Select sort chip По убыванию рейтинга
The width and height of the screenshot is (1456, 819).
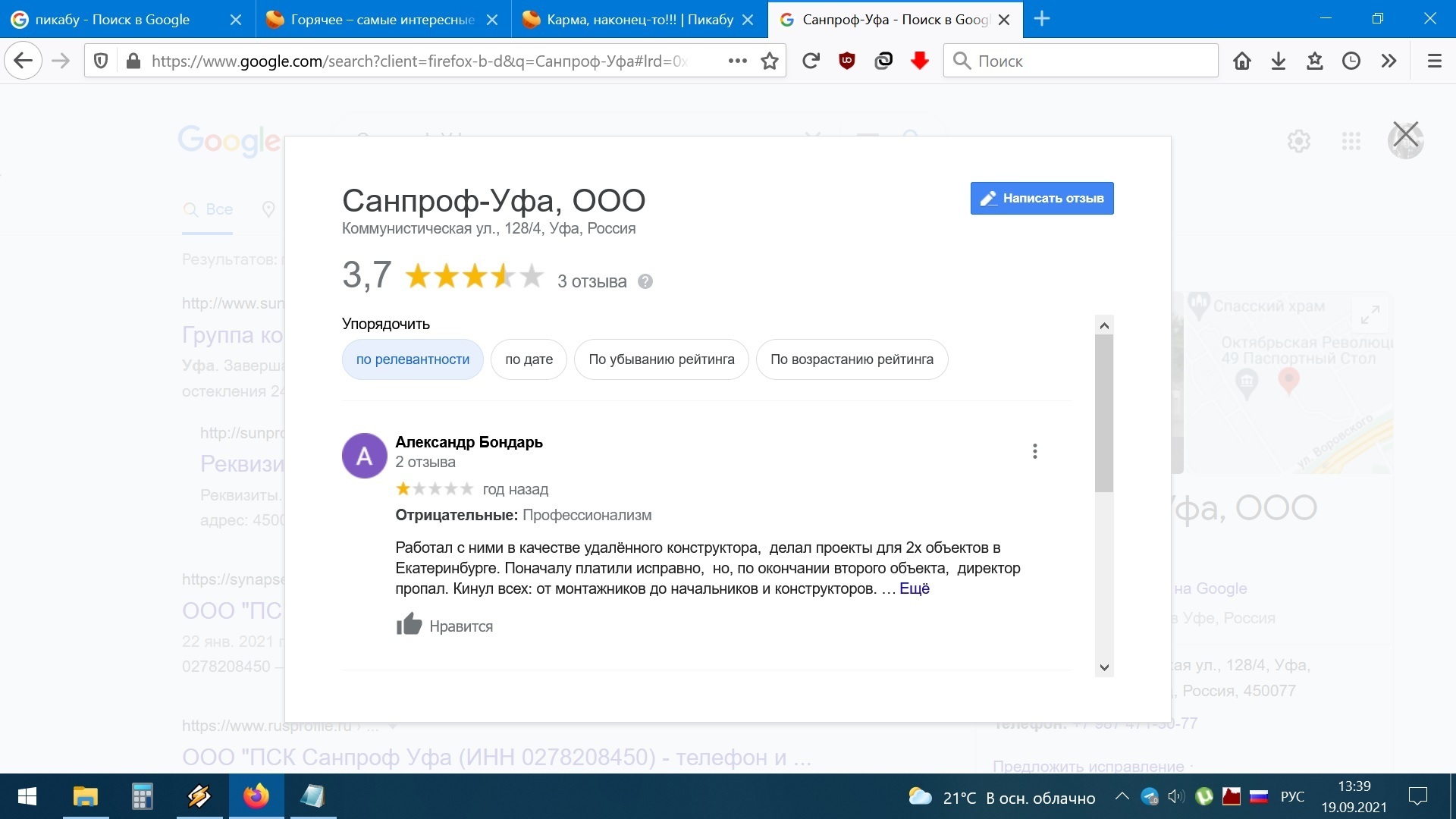(x=661, y=359)
